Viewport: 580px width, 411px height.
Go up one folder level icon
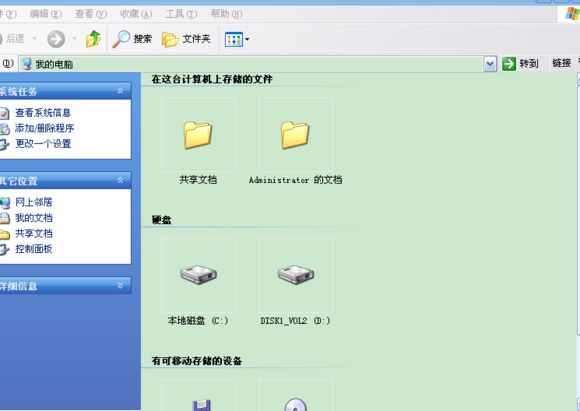(x=93, y=38)
